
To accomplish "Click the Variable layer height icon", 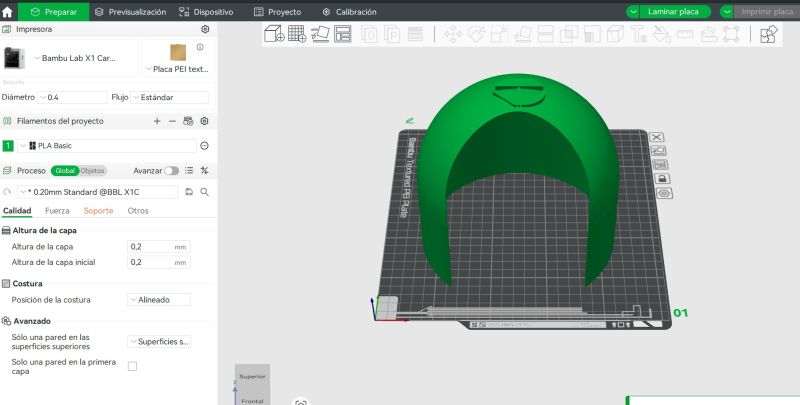I will (415, 34).
